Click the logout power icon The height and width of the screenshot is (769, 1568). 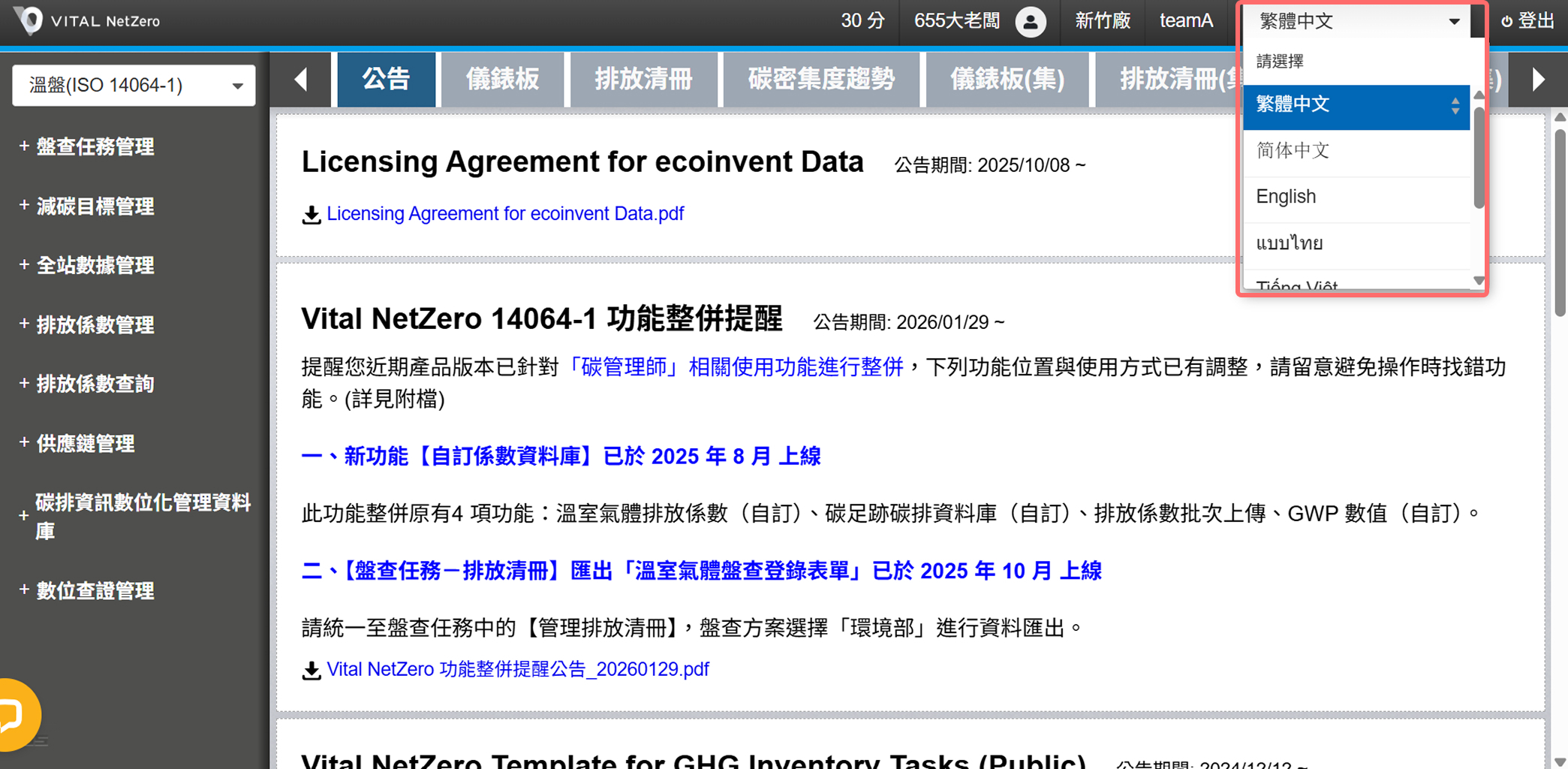(x=1506, y=22)
